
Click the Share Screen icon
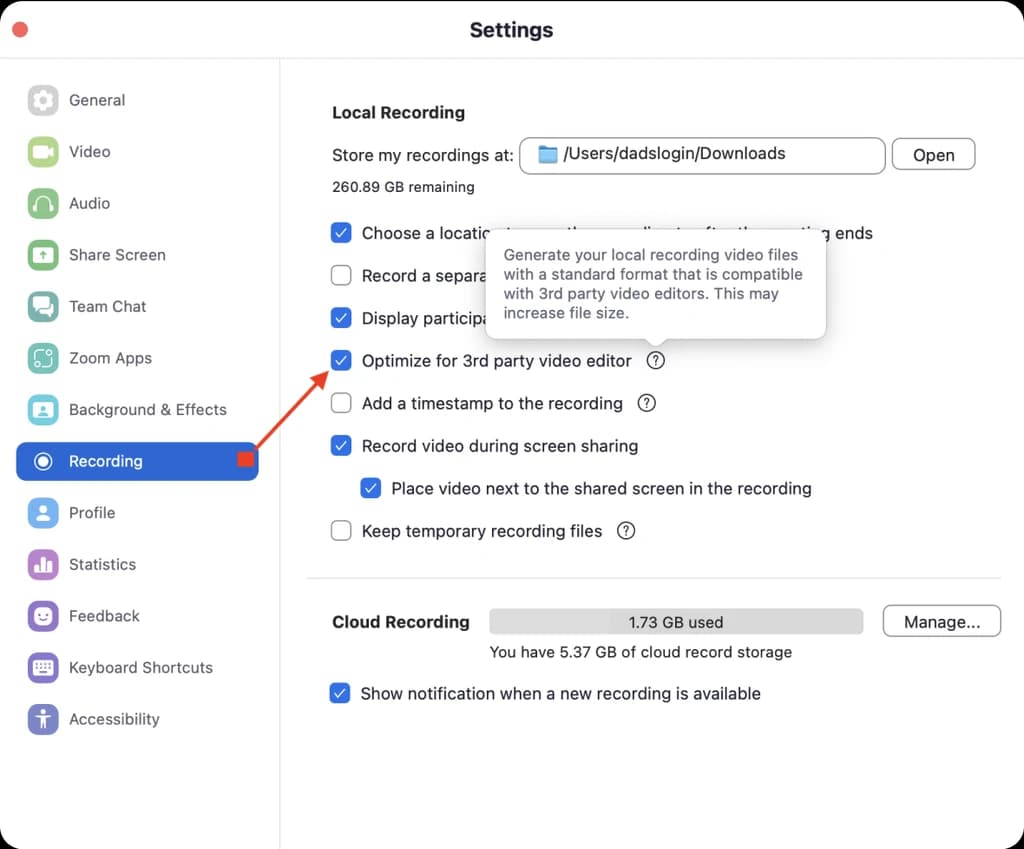(43, 255)
